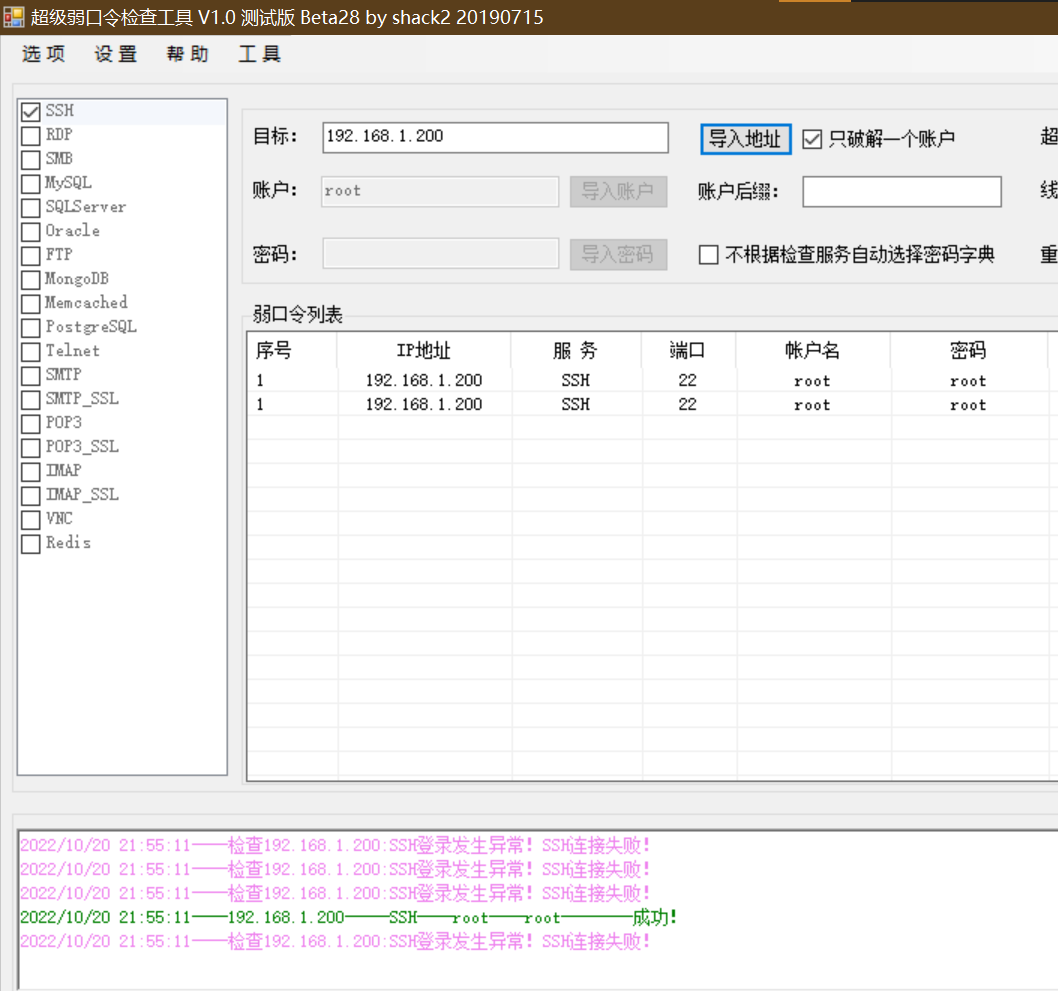
Task: Toggle 不根据检查服务自动选择密码字典 checkbox
Action: 708,254
